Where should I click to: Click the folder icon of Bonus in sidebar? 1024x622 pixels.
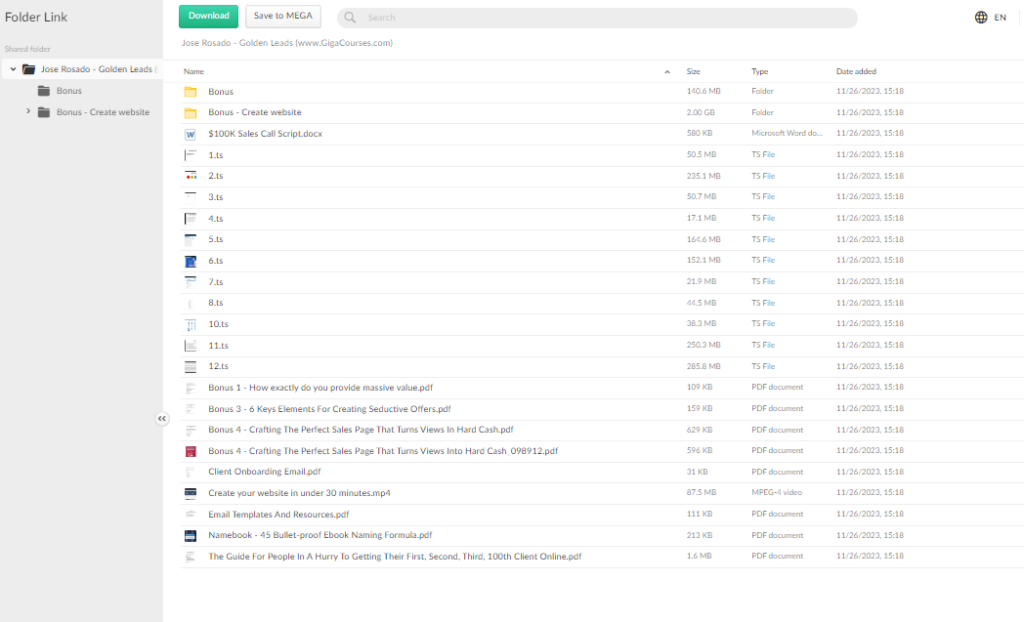[x=44, y=91]
